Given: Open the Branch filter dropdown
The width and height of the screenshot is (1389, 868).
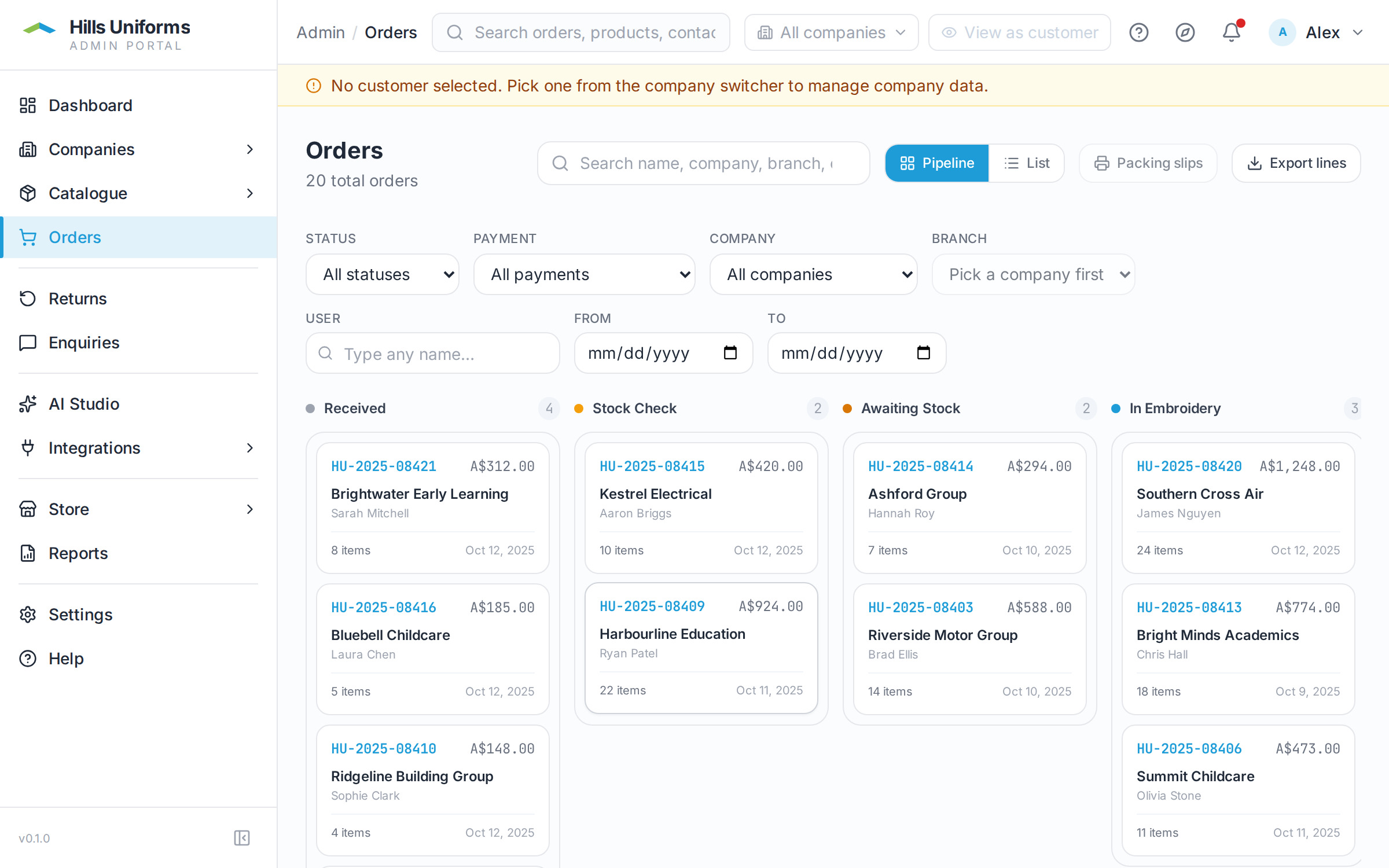Looking at the screenshot, I should coord(1033,274).
